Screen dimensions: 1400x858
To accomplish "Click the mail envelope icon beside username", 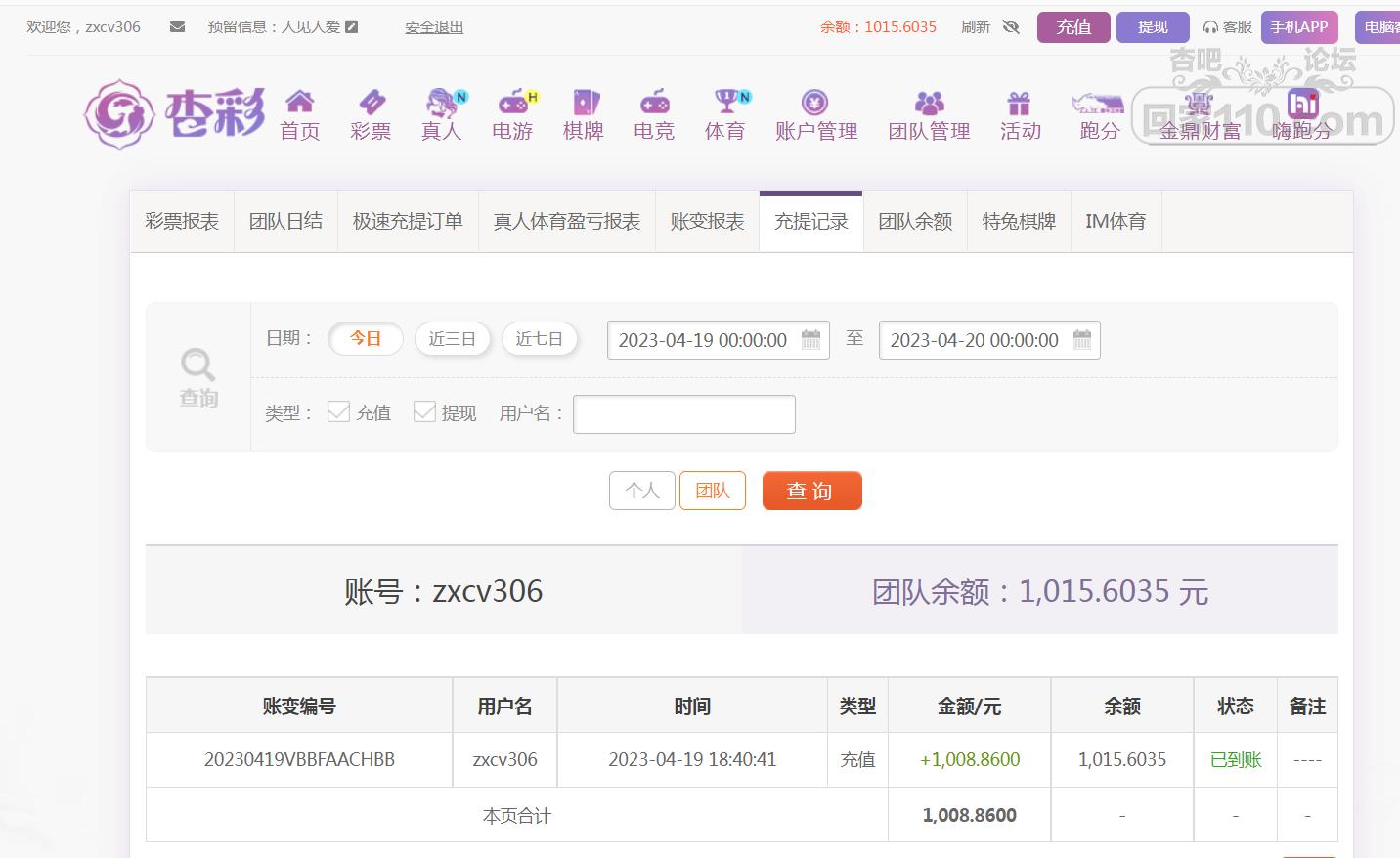I will 177,27.
